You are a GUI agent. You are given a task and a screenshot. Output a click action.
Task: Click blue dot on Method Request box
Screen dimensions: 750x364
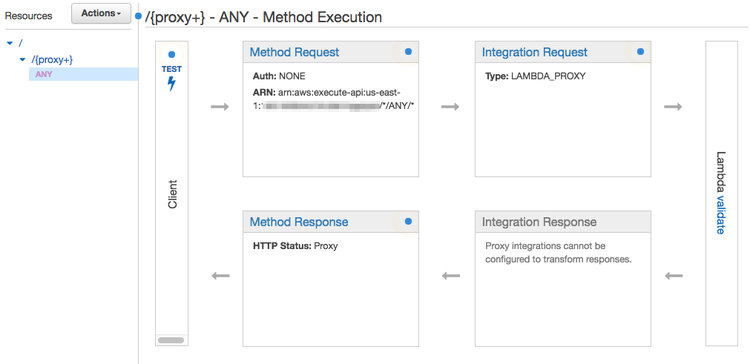point(408,52)
